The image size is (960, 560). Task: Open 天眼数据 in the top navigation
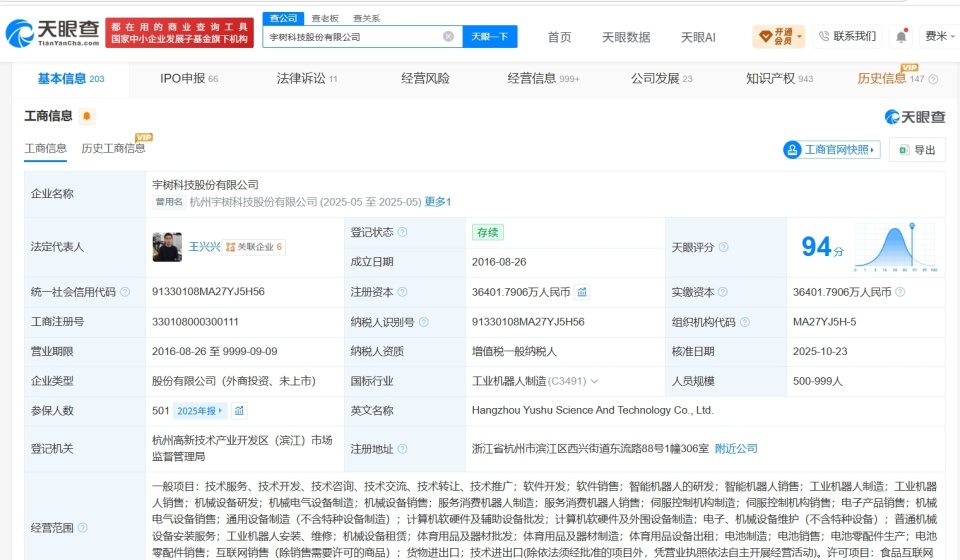(626, 37)
